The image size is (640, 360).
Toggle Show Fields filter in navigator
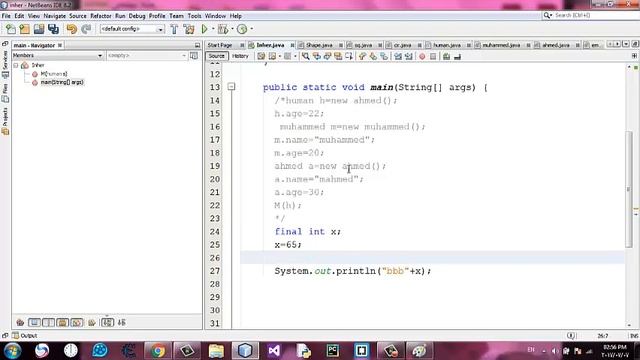34,322
